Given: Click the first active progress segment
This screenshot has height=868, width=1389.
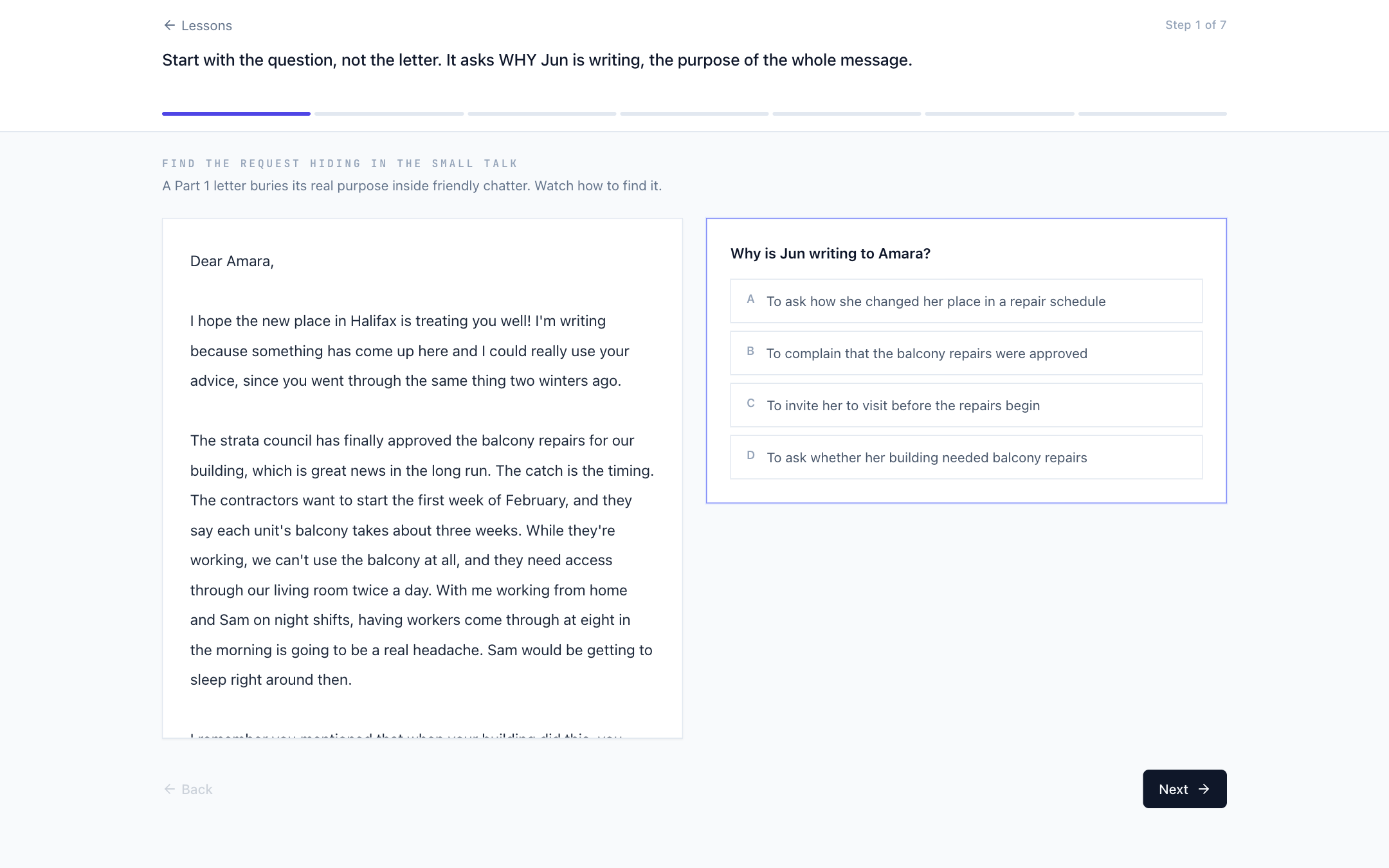Looking at the screenshot, I should click(236, 114).
